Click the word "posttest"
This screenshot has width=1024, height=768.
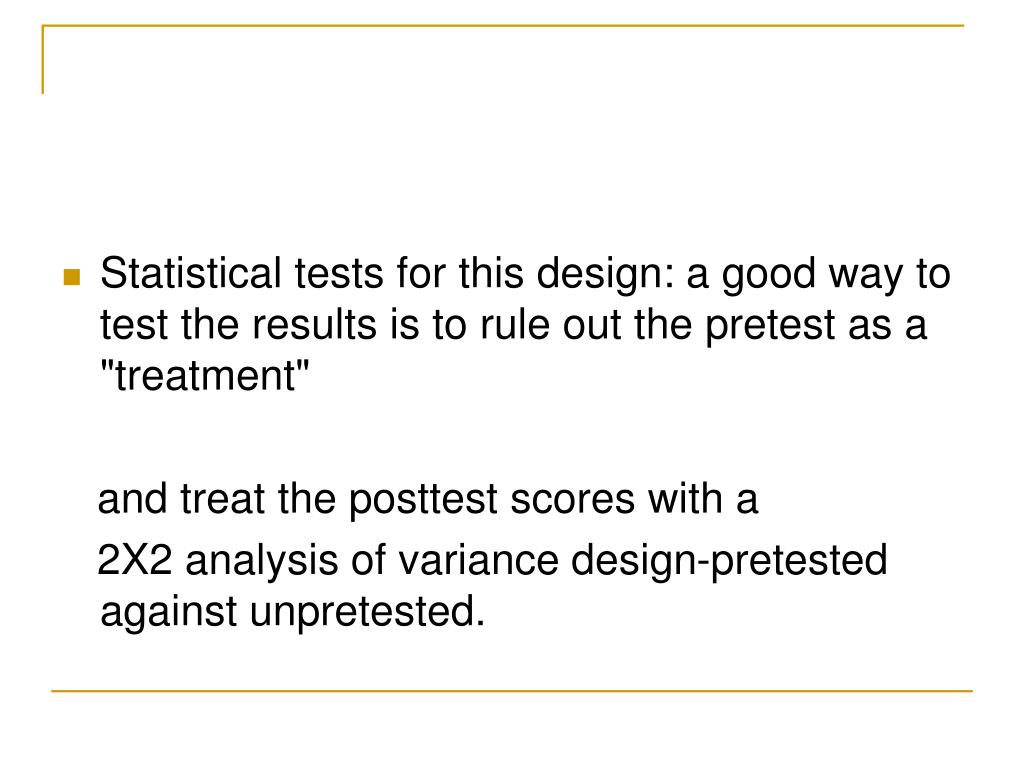tap(423, 500)
